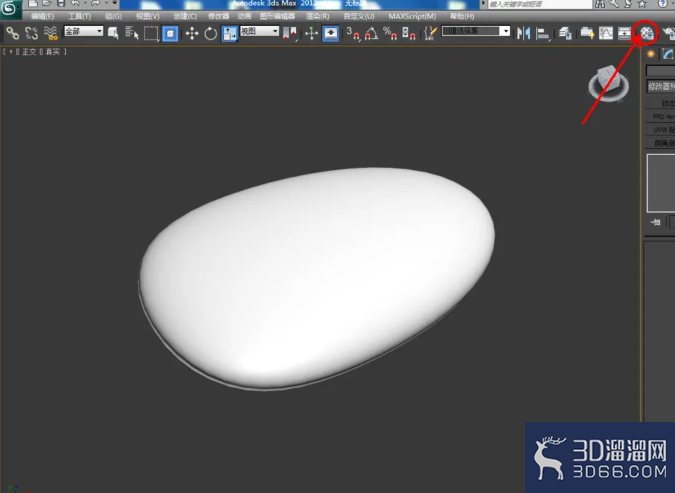Click the Pin Stack icon below modifier stack
Image resolution: width=675 pixels, height=493 pixels.
(656, 222)
